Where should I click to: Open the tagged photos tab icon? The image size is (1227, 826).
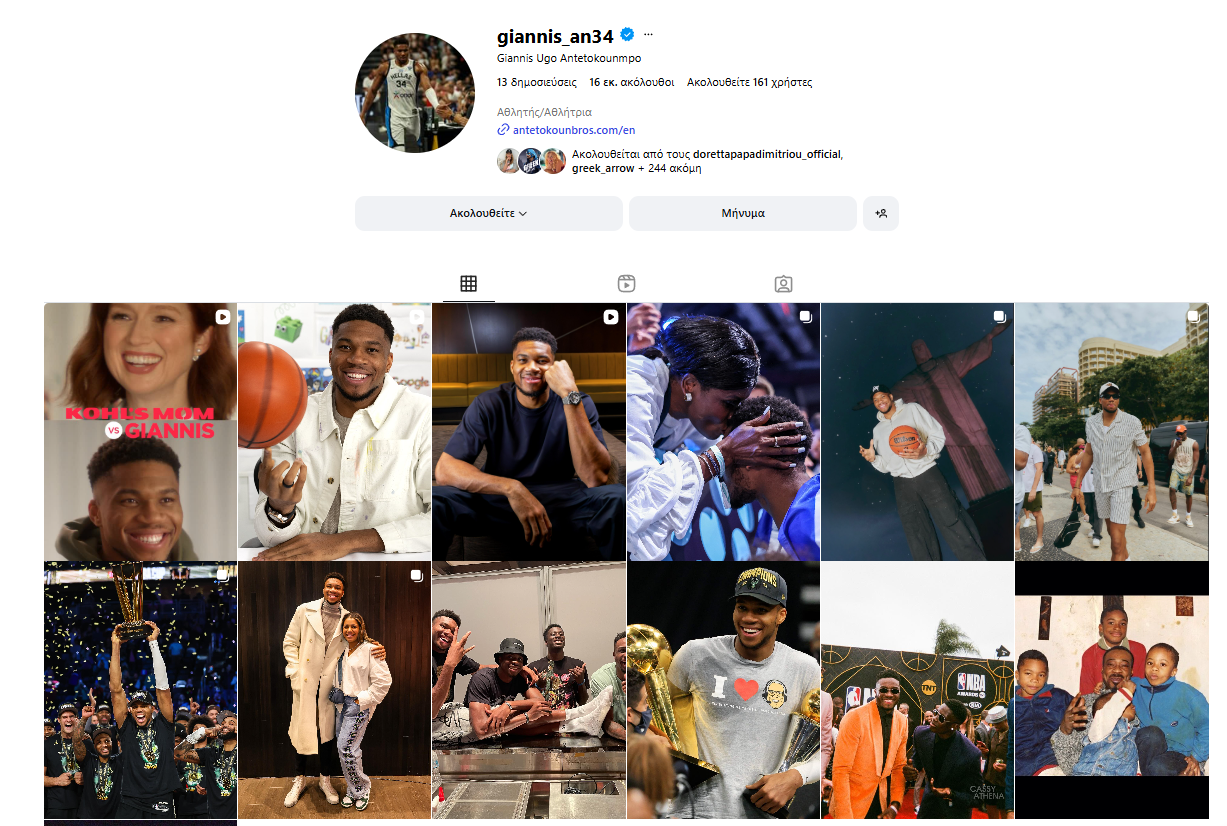pyautogui.click(x=784, y=284)
